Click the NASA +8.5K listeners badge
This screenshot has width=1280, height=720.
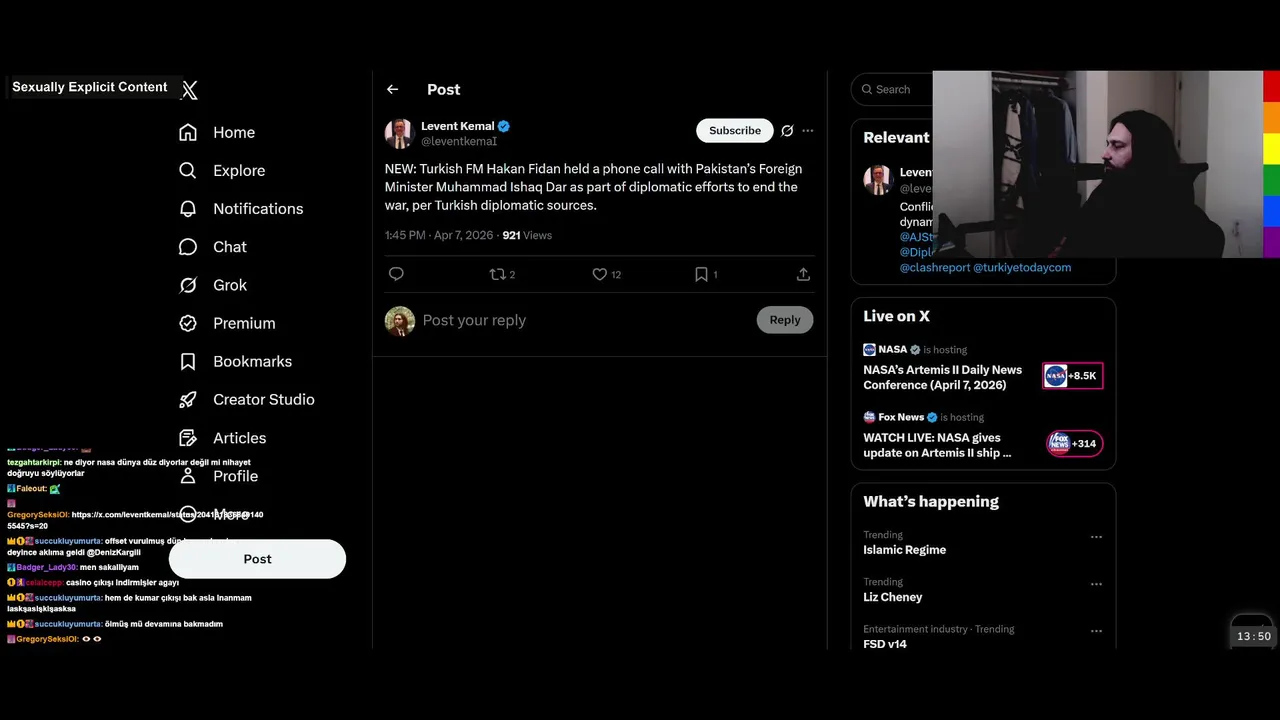[x=1072, y=376]
